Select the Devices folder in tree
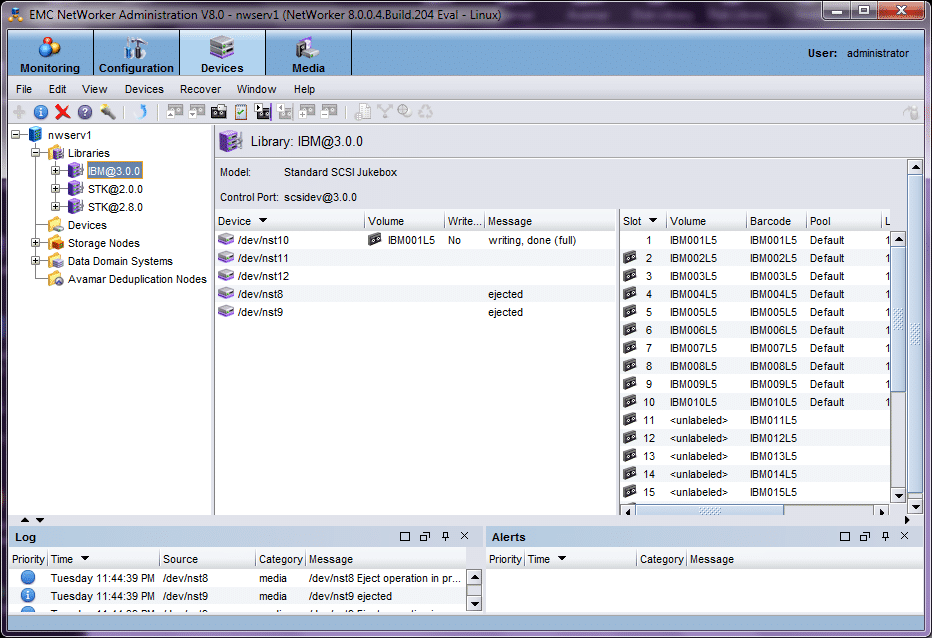The width and height of the screenshot is (932, 638). point(87,225)
